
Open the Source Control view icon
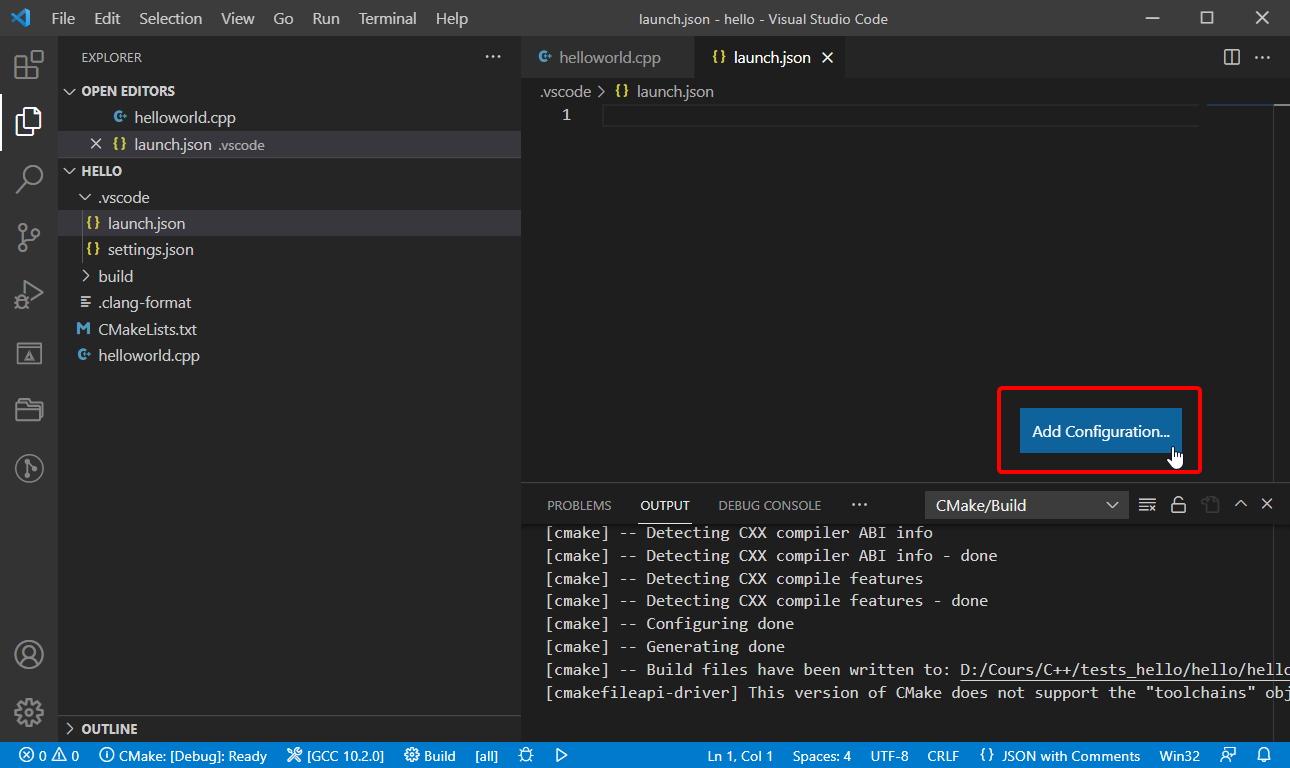click(x=28, y=238)
